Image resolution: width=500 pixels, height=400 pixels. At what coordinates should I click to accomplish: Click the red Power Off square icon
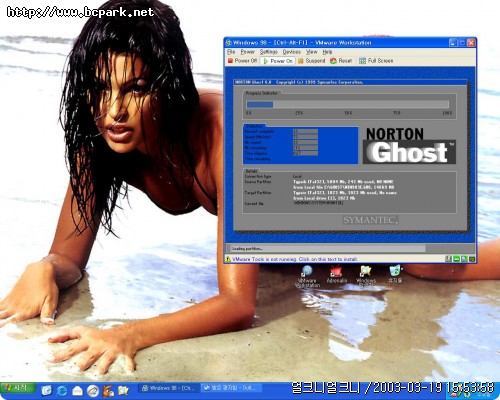pos(230,61)
